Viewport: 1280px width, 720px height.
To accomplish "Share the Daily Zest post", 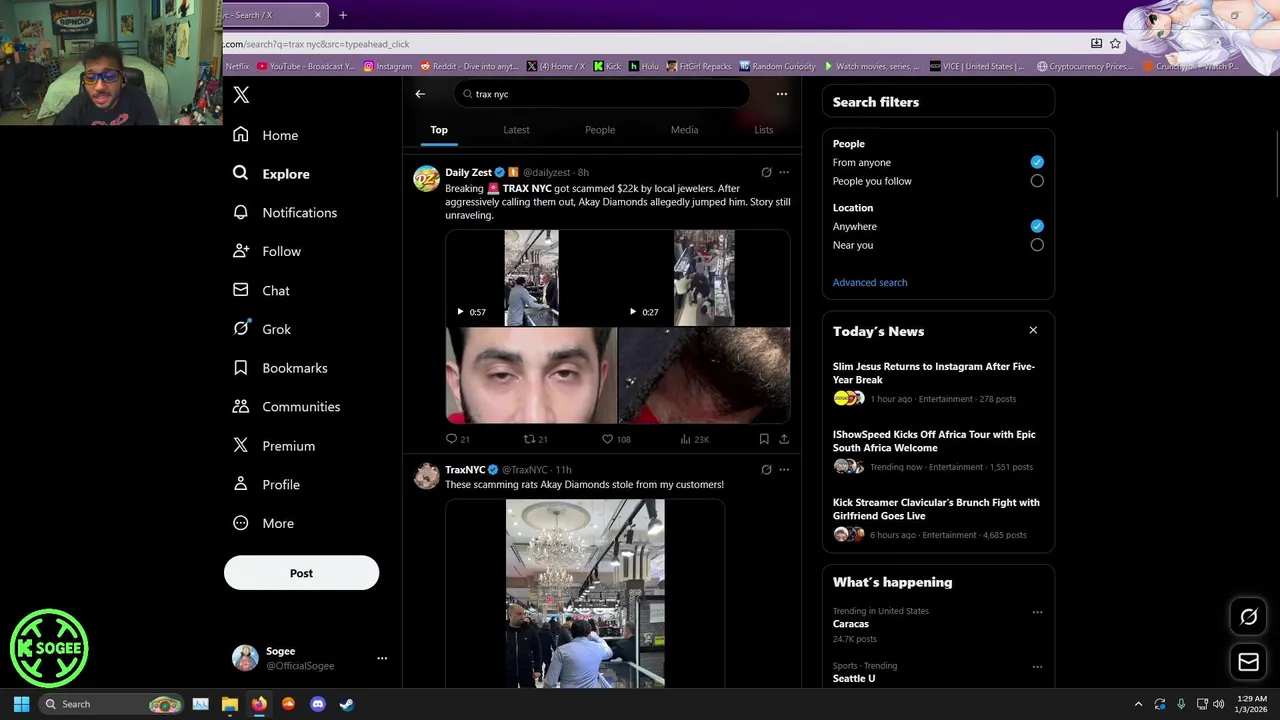I will [784, 439].
